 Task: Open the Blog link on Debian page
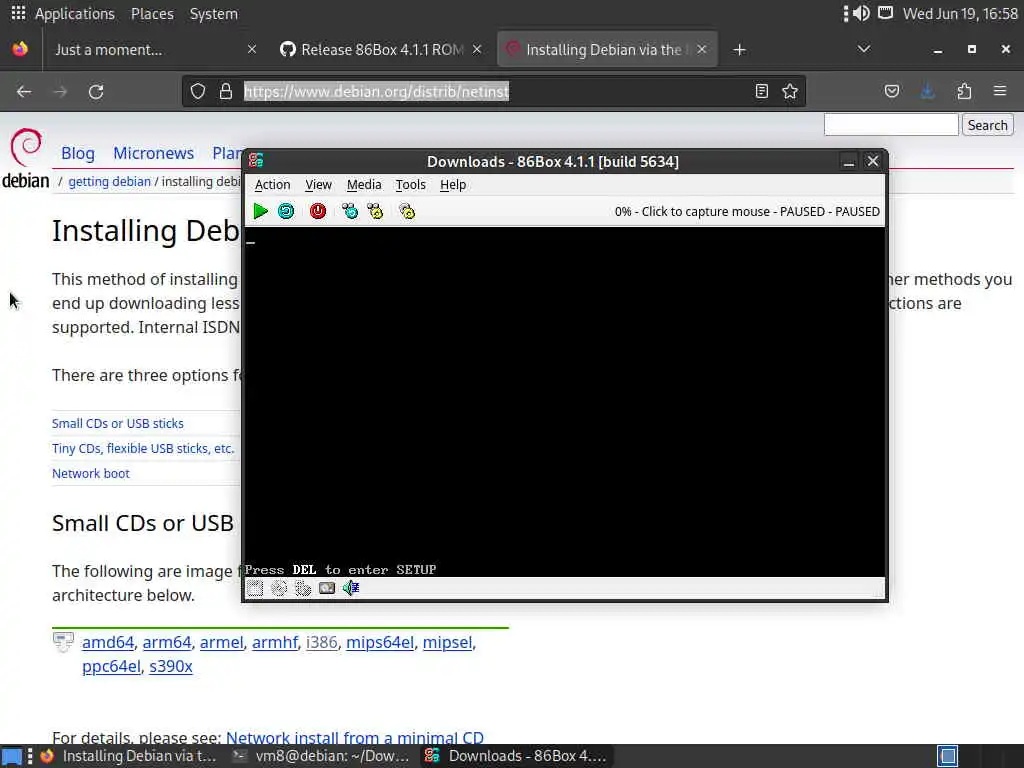tap(78, 153)
